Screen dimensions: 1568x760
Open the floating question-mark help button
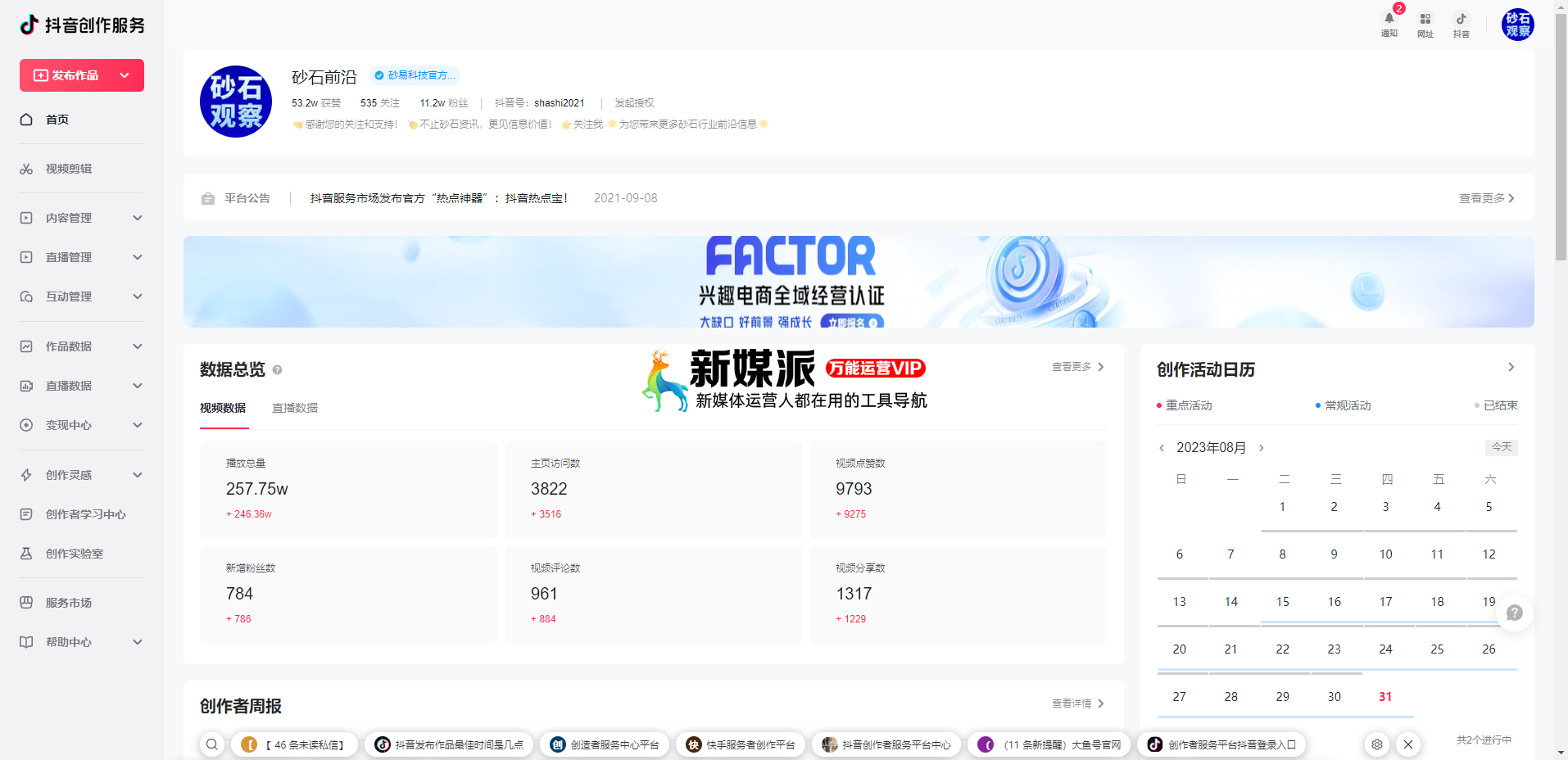click(1515, 613)
